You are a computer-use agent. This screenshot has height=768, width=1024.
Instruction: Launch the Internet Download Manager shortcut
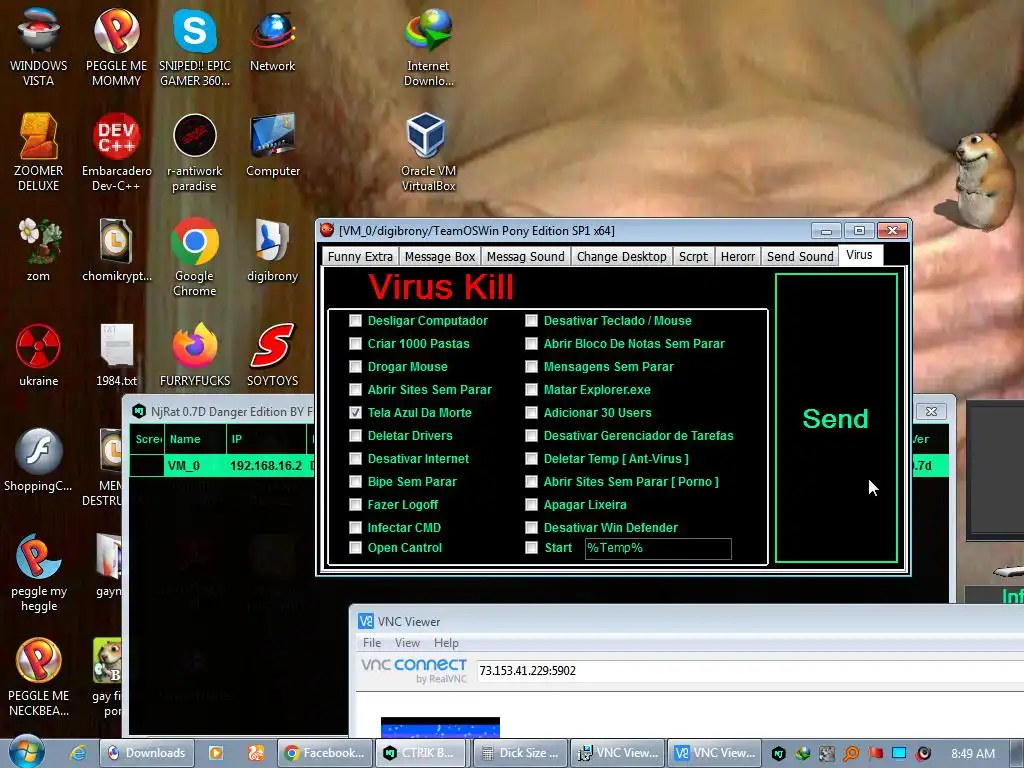pyautogui.click(x=428, y=47)
